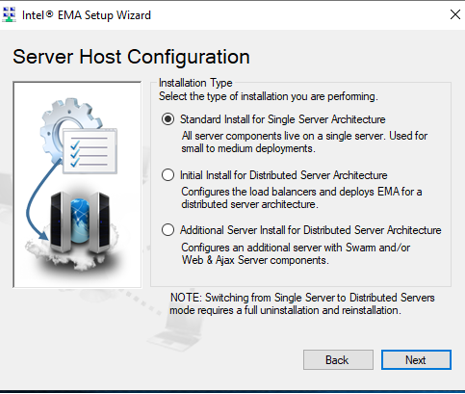The height and width of the screenshot is (394, 465).
Task: Click the 'Intel® EMA Setup Wizard' window title
Action: click(86, 15)
